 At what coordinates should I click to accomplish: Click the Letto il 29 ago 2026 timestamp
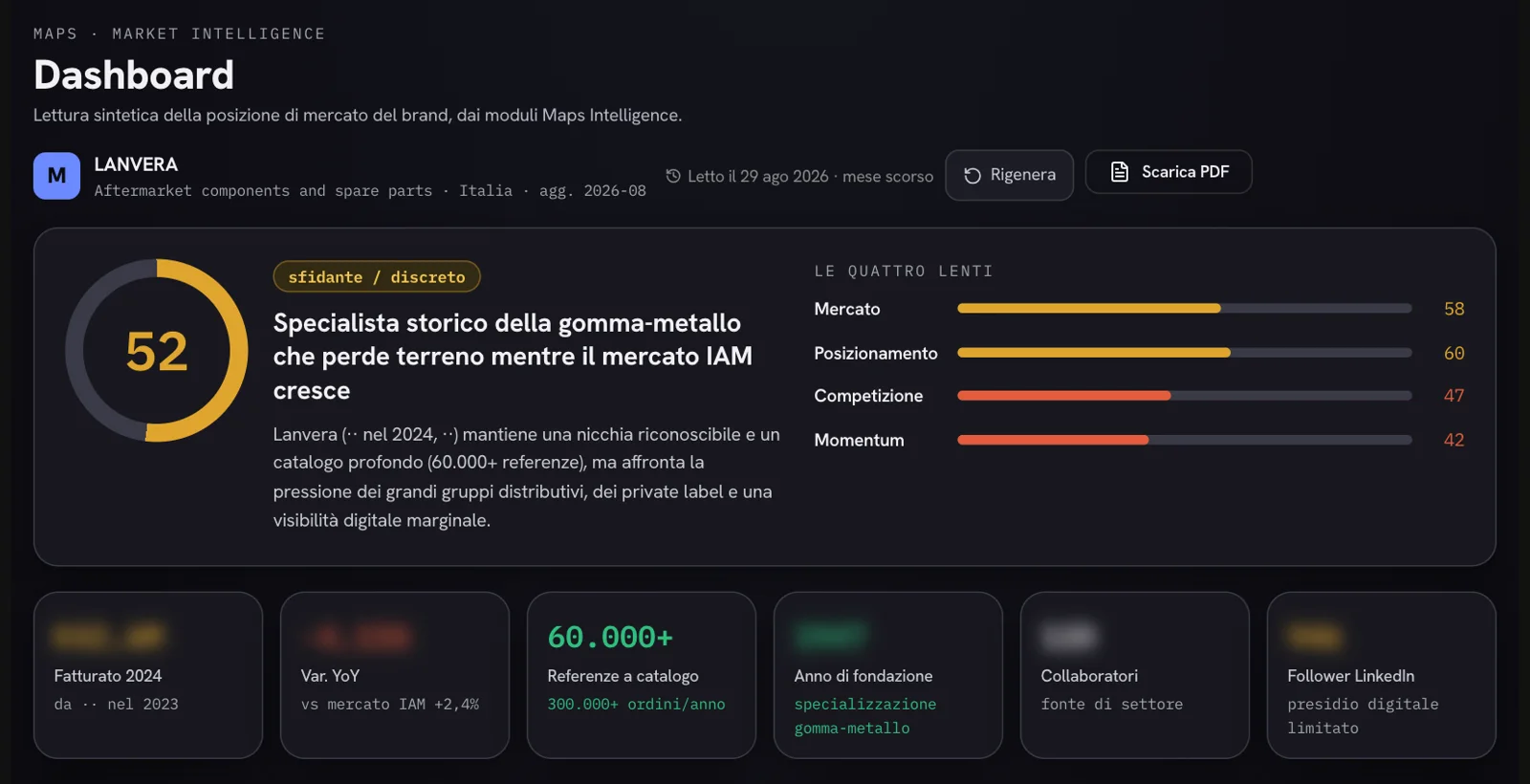(810, 177)
